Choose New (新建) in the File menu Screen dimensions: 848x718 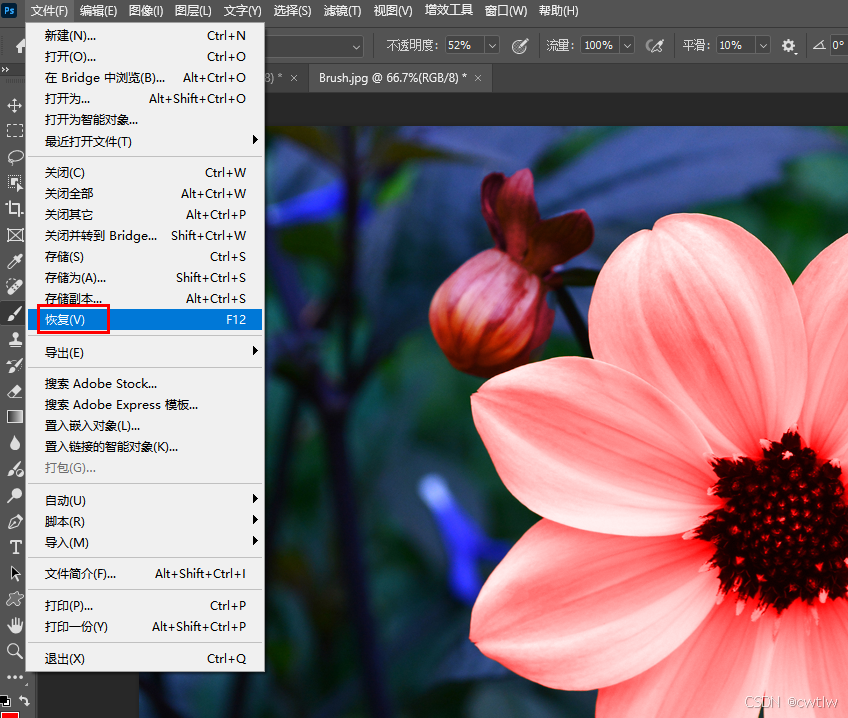point(145,36)
